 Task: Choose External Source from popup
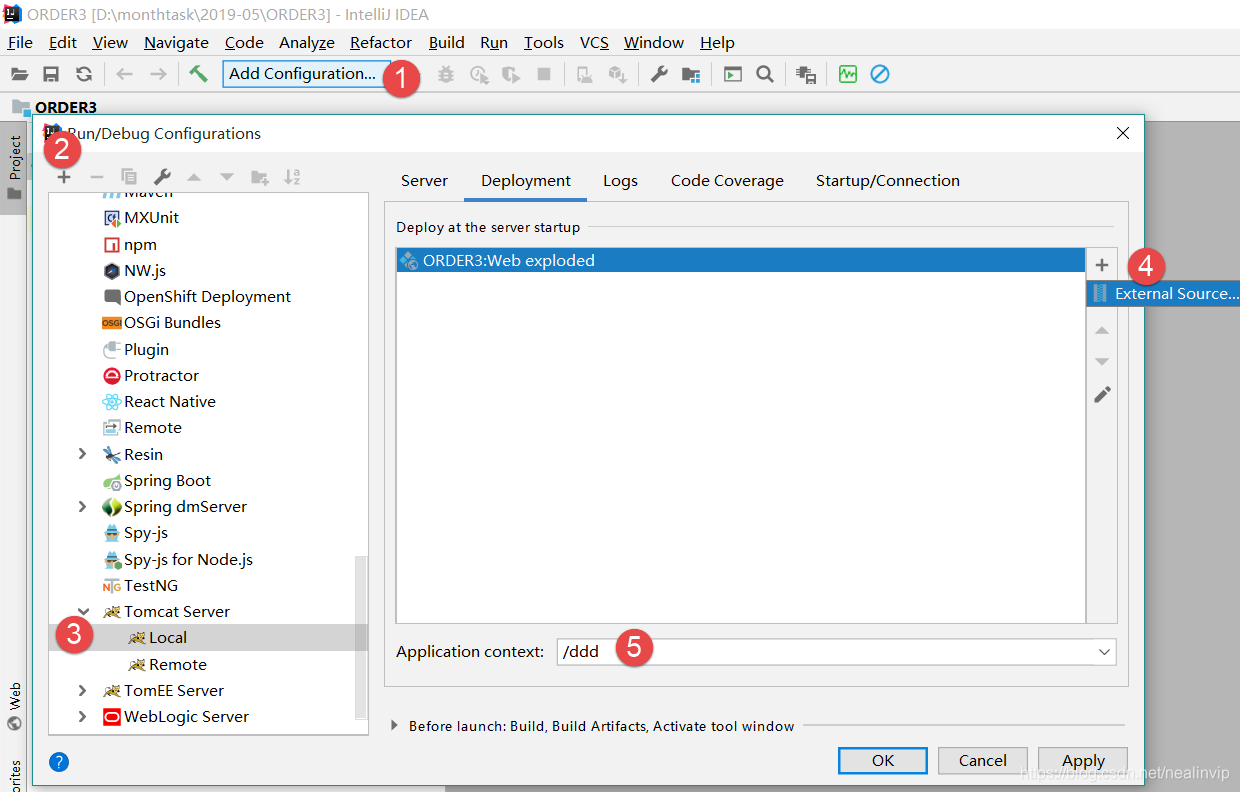1163,293
